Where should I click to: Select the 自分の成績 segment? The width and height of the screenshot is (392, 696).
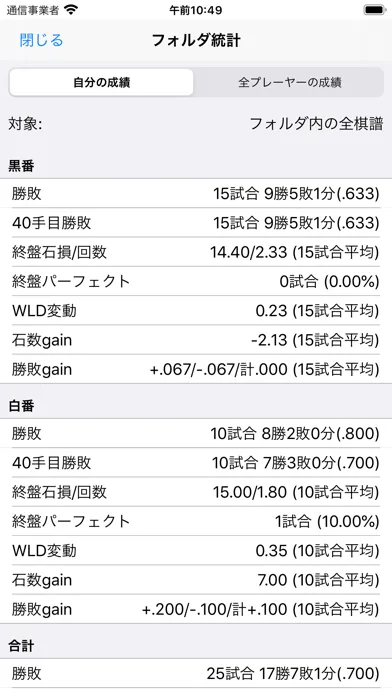(x=102, y=82)
